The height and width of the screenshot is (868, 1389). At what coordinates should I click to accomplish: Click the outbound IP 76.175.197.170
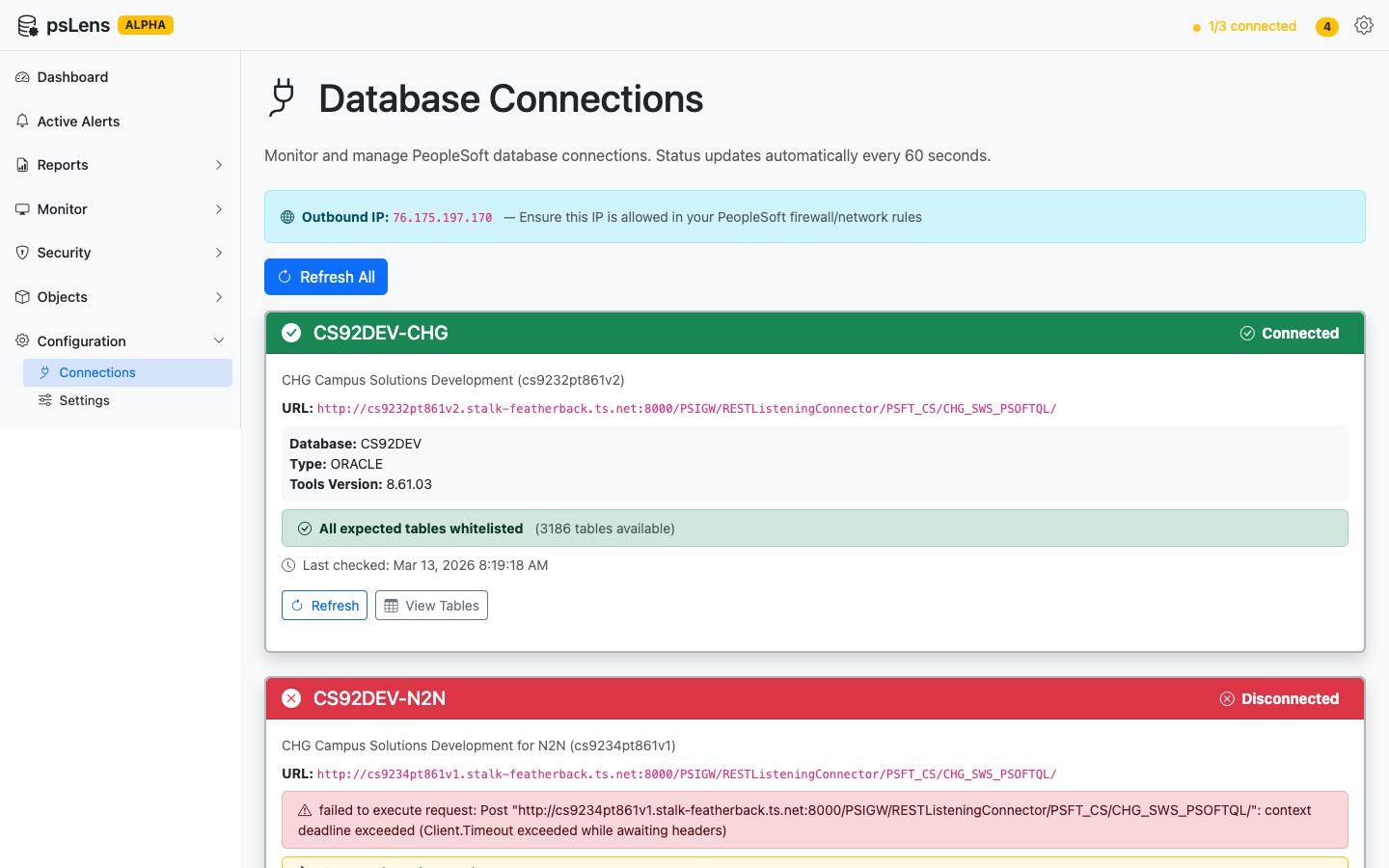click(442, 218)
